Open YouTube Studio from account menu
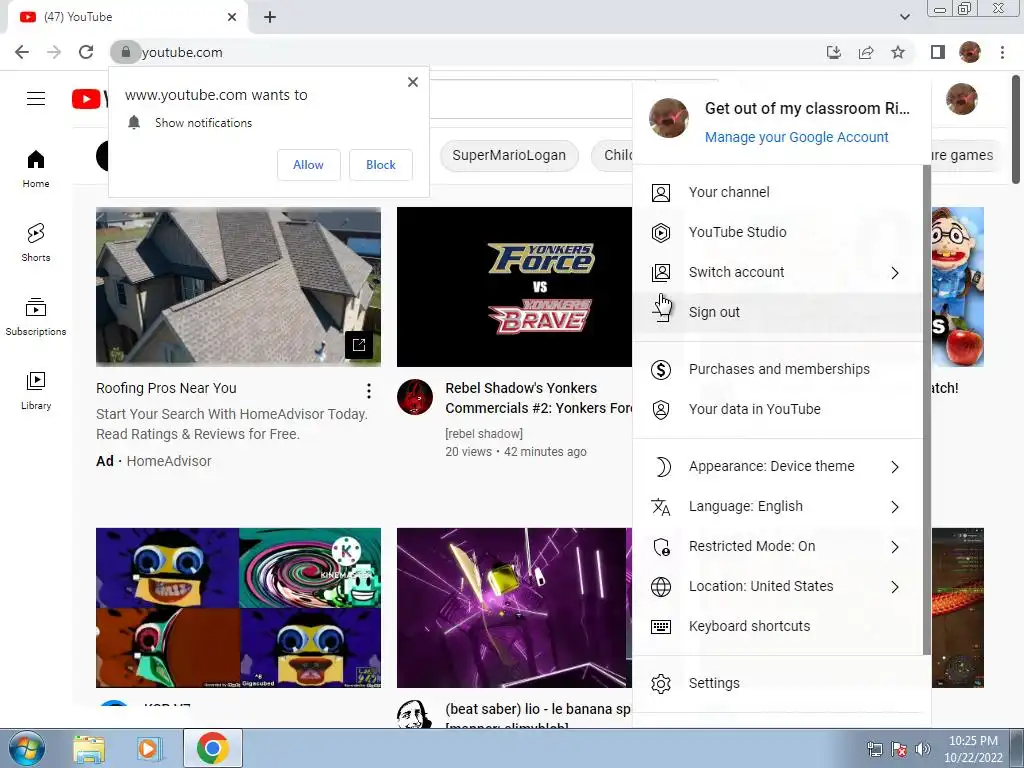 (x=777, y=232)
